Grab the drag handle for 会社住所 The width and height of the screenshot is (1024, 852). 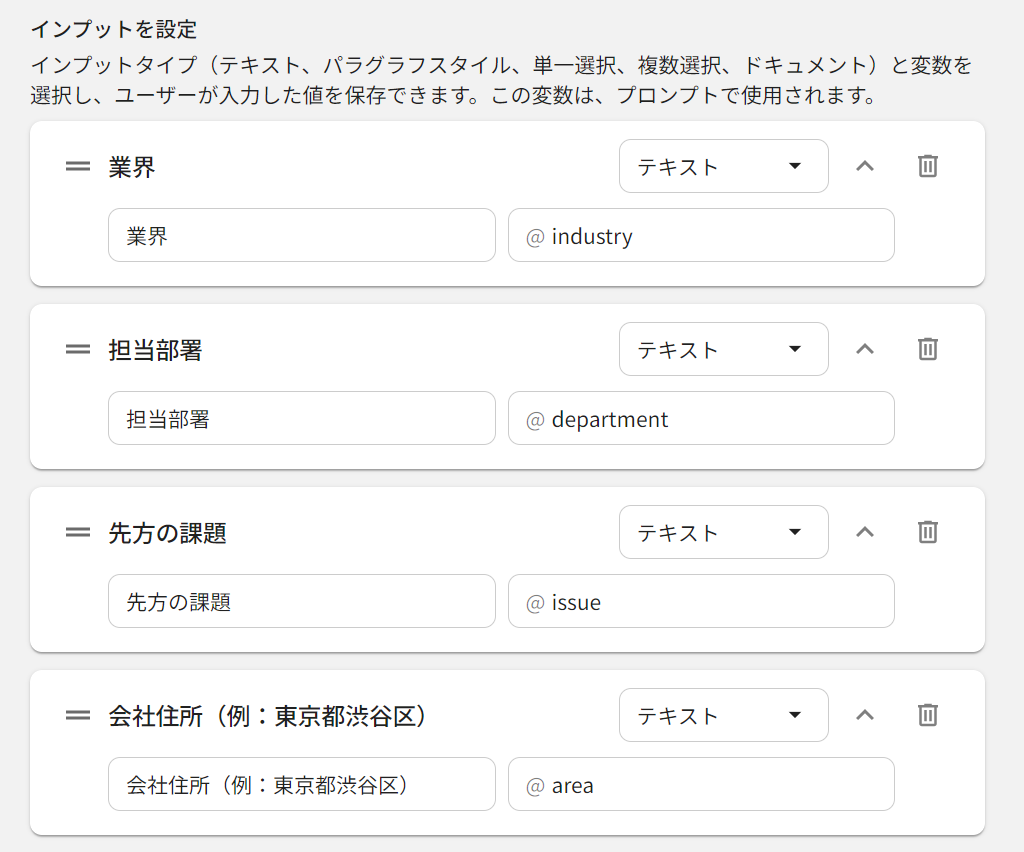tap(78, 715)
